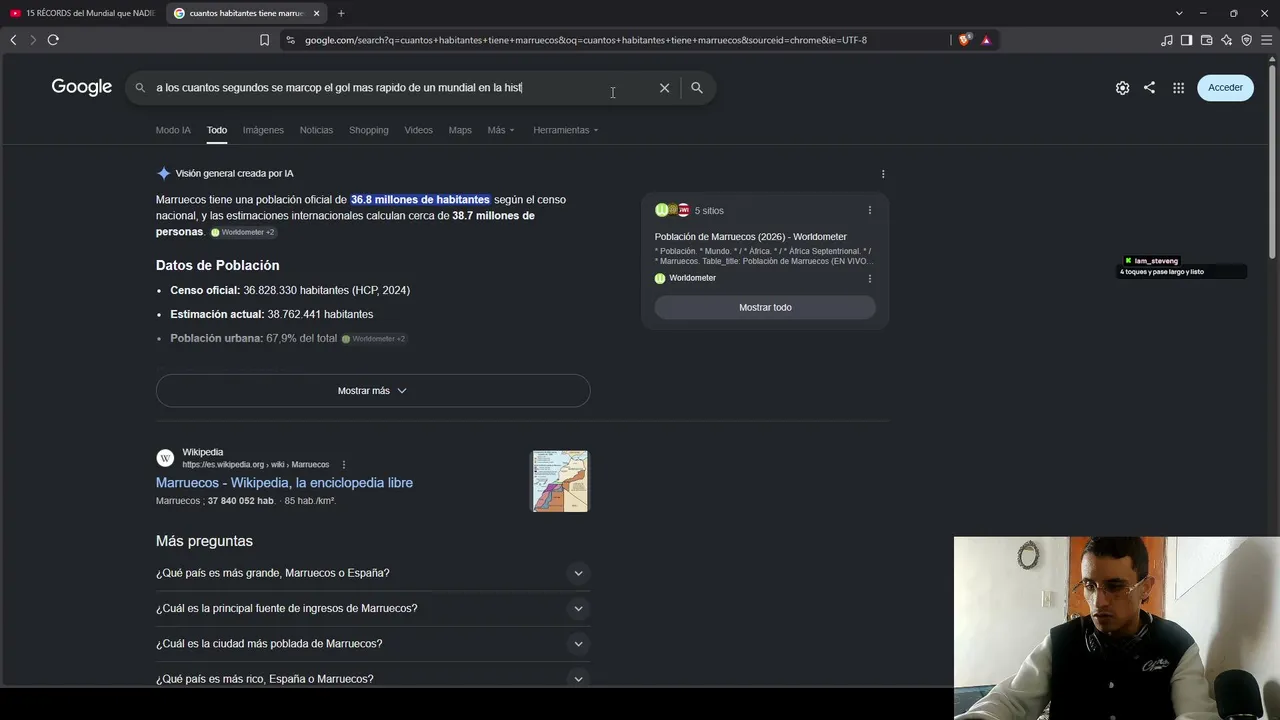The image size is (1280, 720).
Task: Click the Worldometer +2 source chip in summary
Action: pos(242,232)
